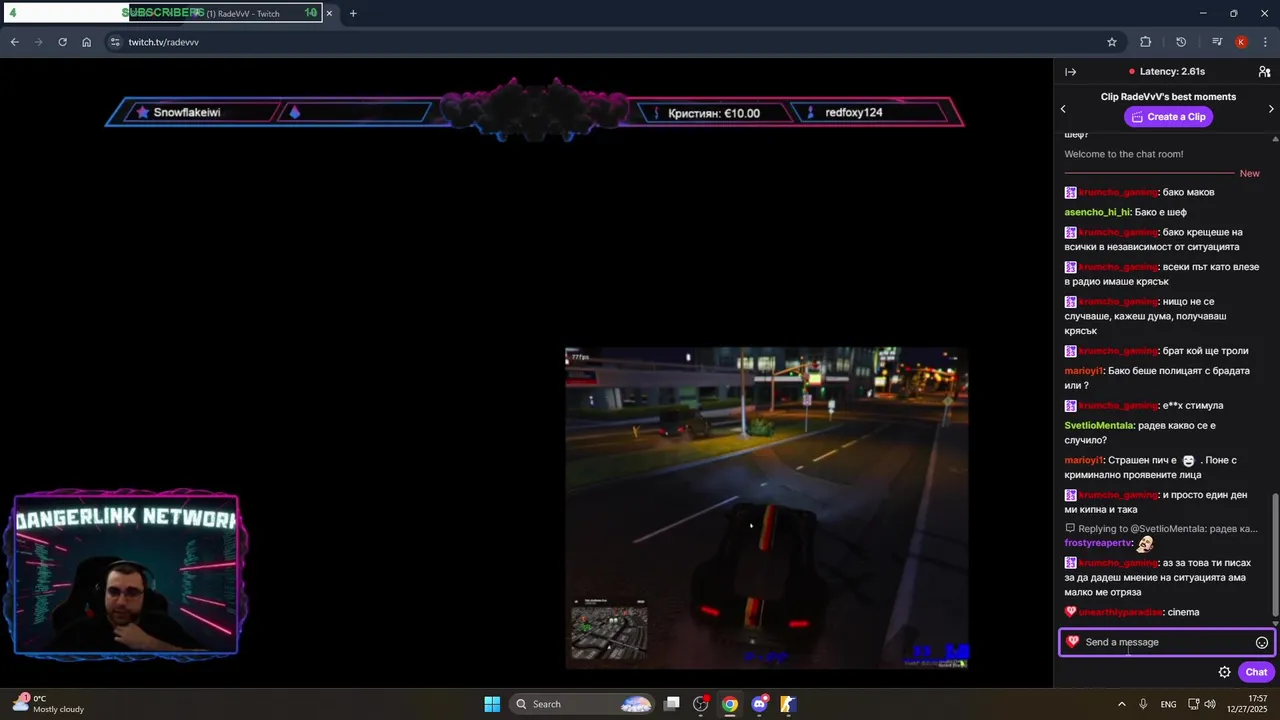View site information icon in address bar
Viewport: 1280px width, 720px height.
[115, 42]
